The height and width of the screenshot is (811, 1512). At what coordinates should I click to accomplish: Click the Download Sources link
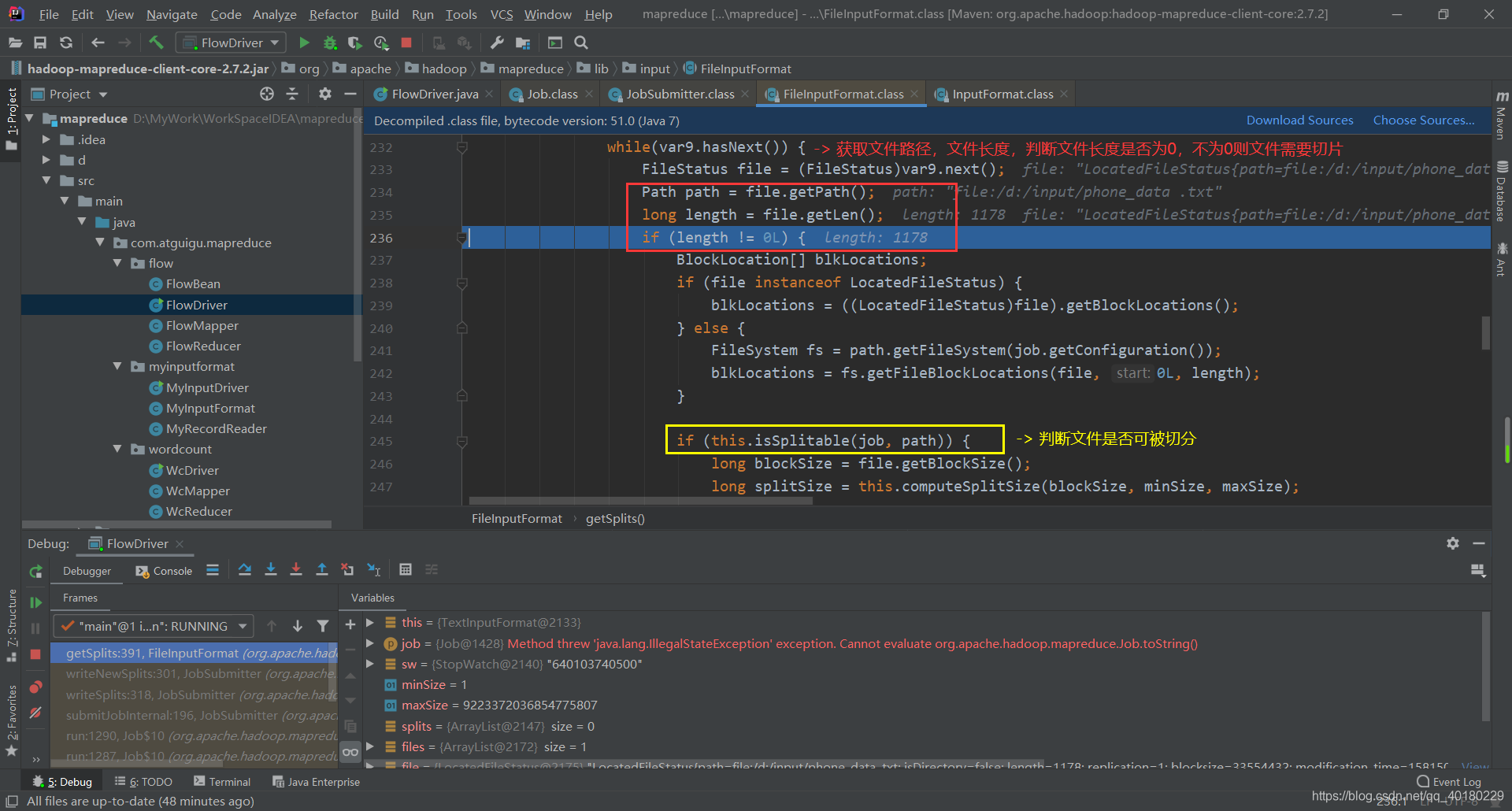[x=1299, y=120]
